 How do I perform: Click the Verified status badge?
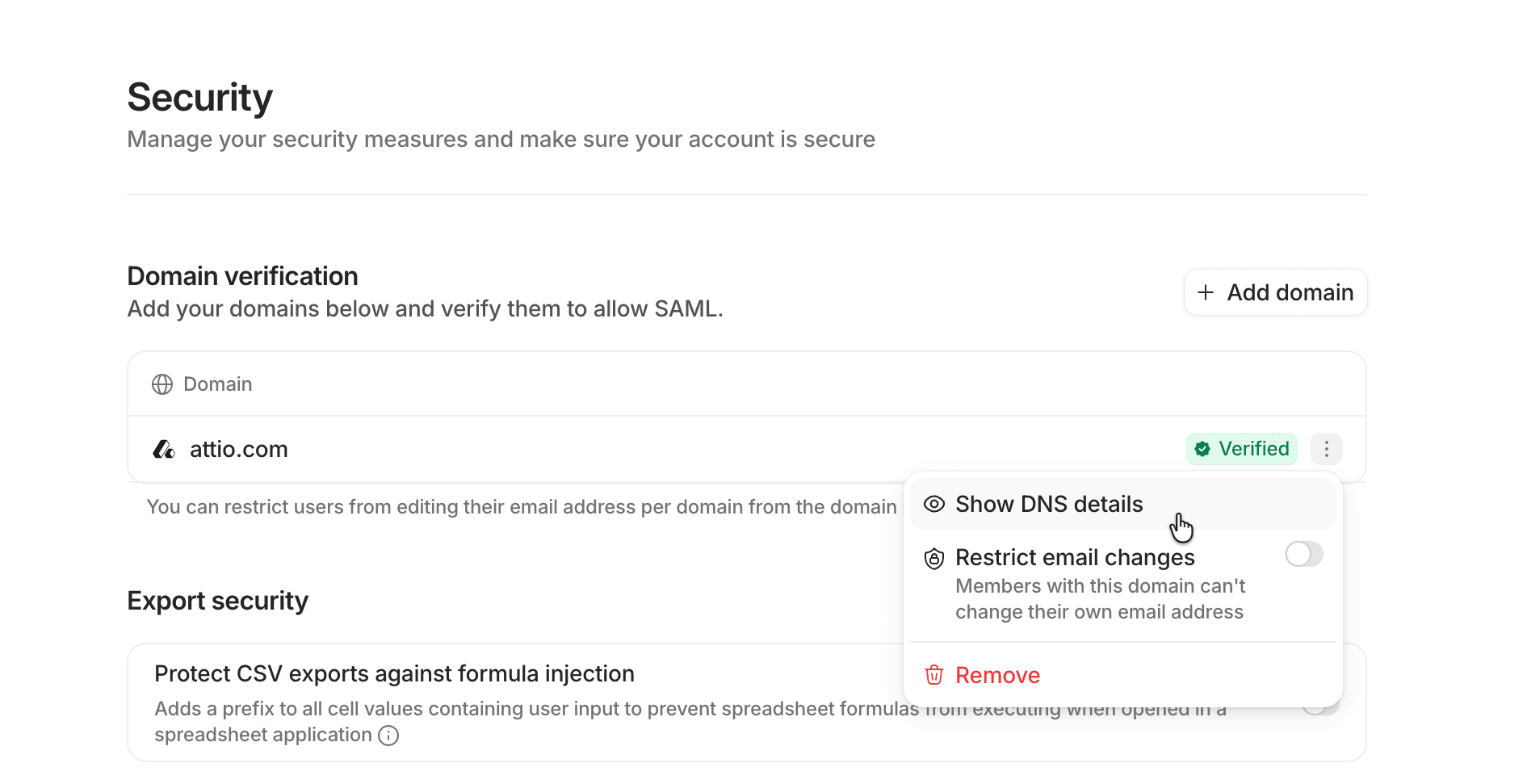(1242, 449)
